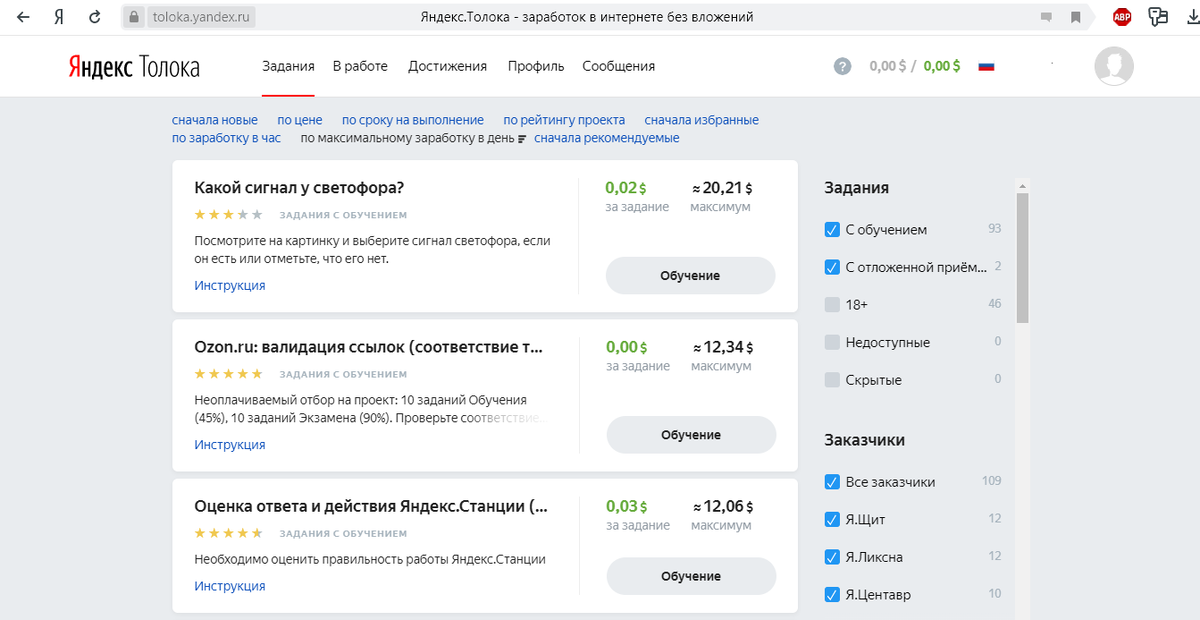This screenshot has width=1200, height=620.
Task: Uncheck the 'Я.Ликсна' checkbox
Action: click(x=832, y=557)
